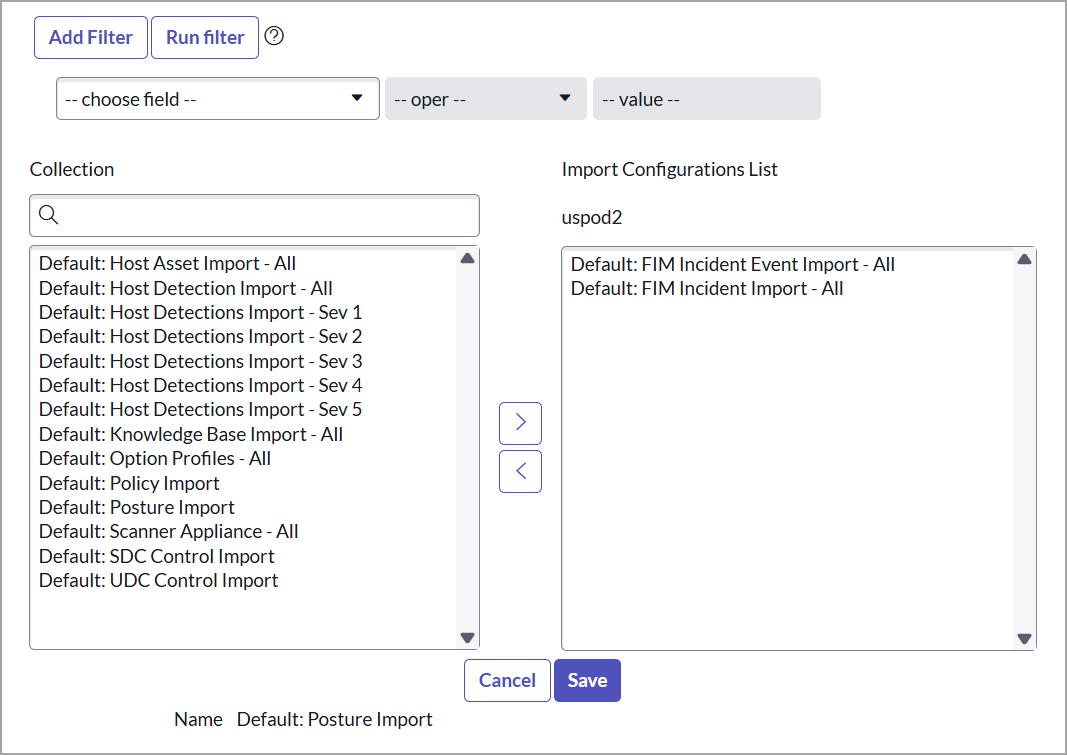Click the move right arrow button
Image resolution: width=1067 pixels, height=755 pixels.
(x=520, y=423)
